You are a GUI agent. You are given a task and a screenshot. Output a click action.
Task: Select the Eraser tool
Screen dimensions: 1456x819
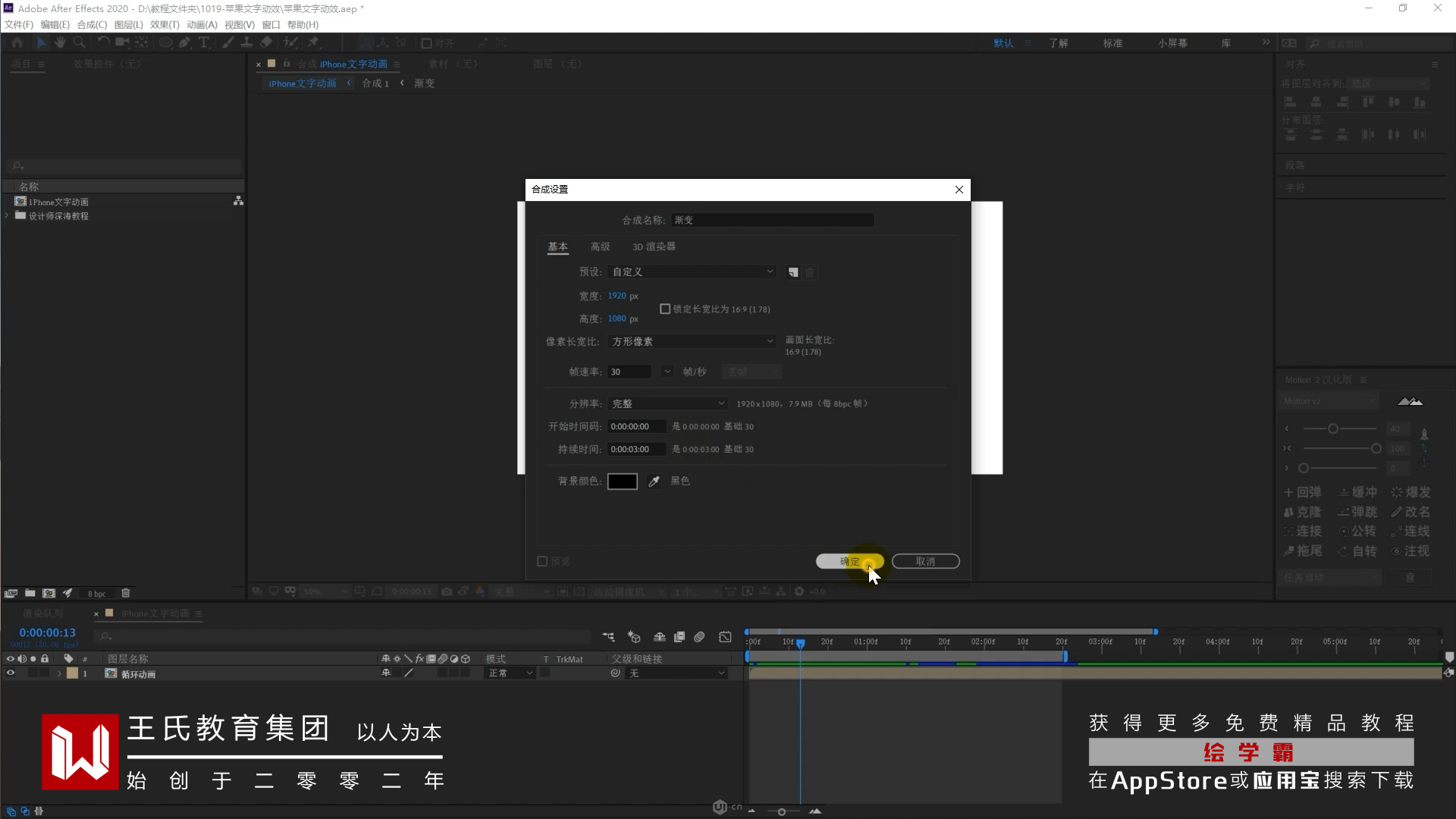click(x=266, y=43)
